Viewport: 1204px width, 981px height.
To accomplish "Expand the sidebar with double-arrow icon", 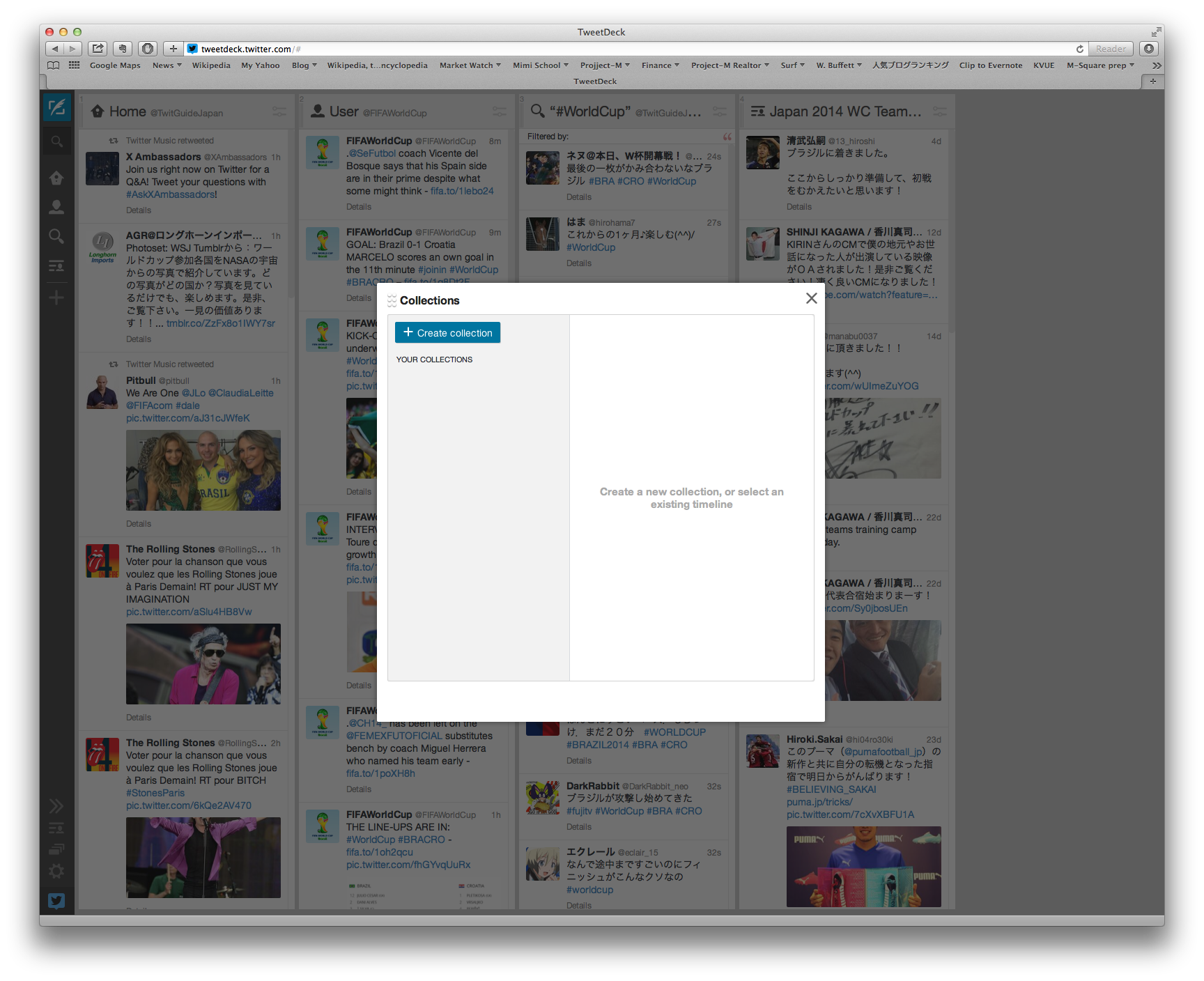I will click(56, 806).
